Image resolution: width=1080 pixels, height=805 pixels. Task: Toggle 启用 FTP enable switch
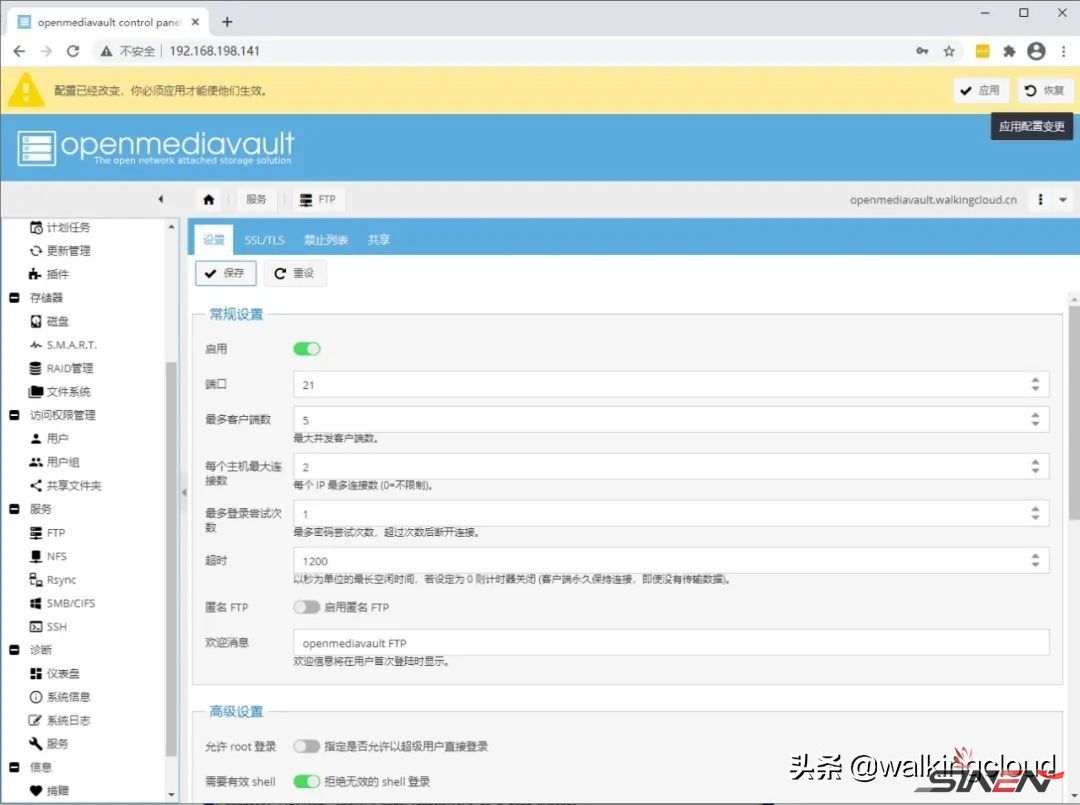coord(307,348)
